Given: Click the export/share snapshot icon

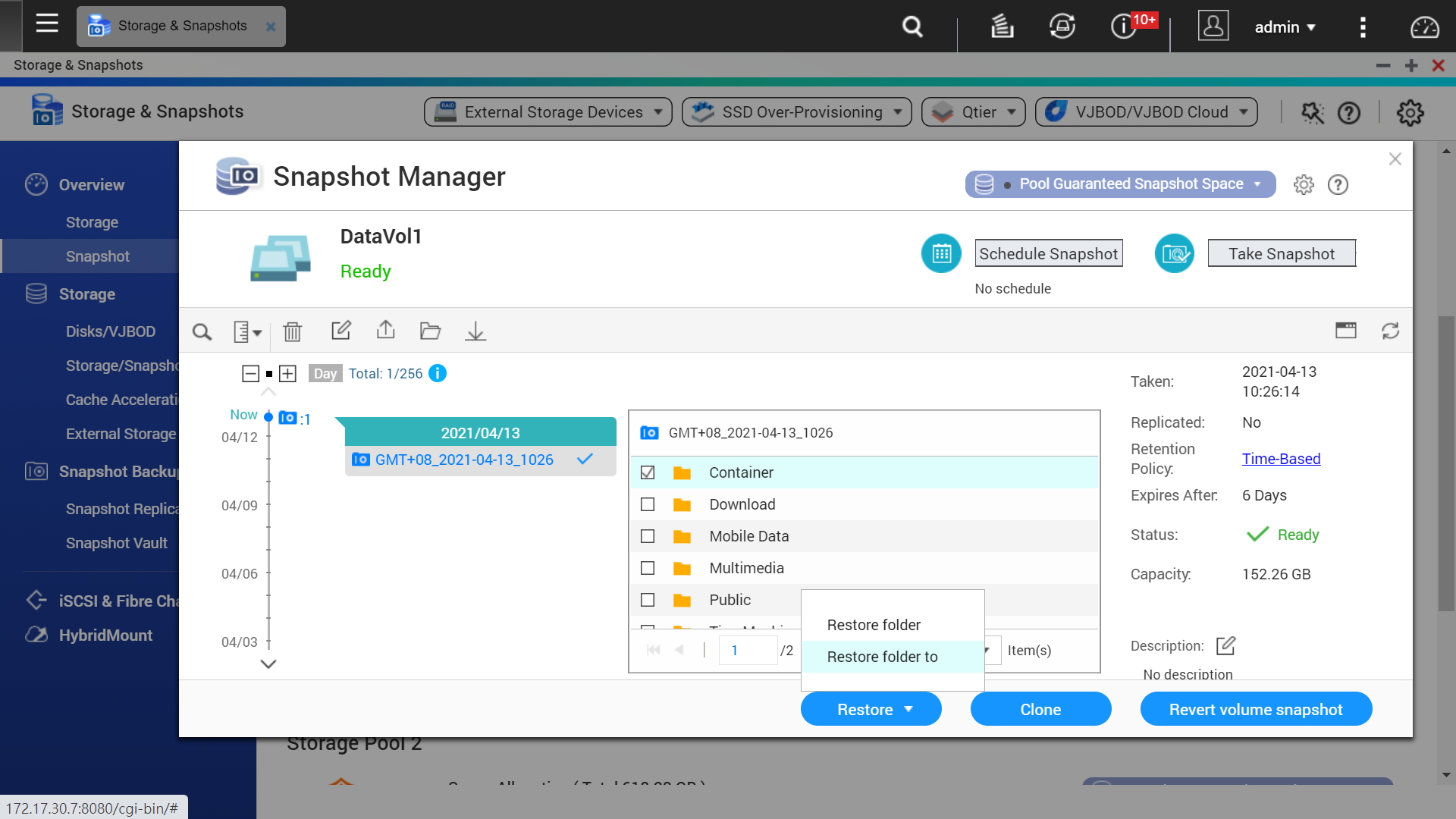Looking at the screenshot, I should point(386,331).
